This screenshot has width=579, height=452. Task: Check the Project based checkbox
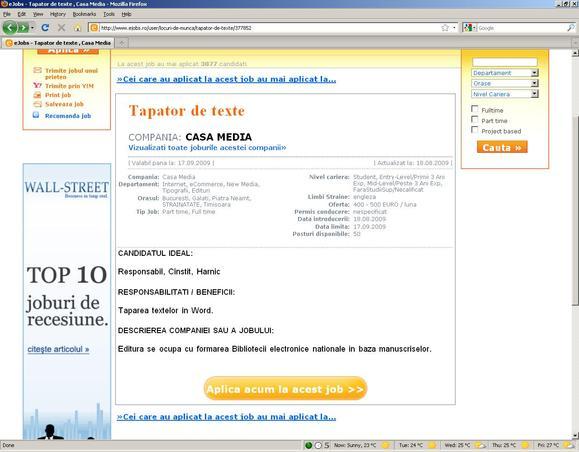coord(475,130)
